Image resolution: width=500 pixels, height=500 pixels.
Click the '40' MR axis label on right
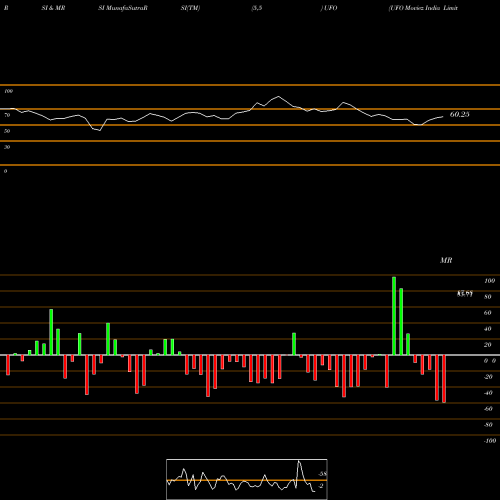(x=488, y=329)
